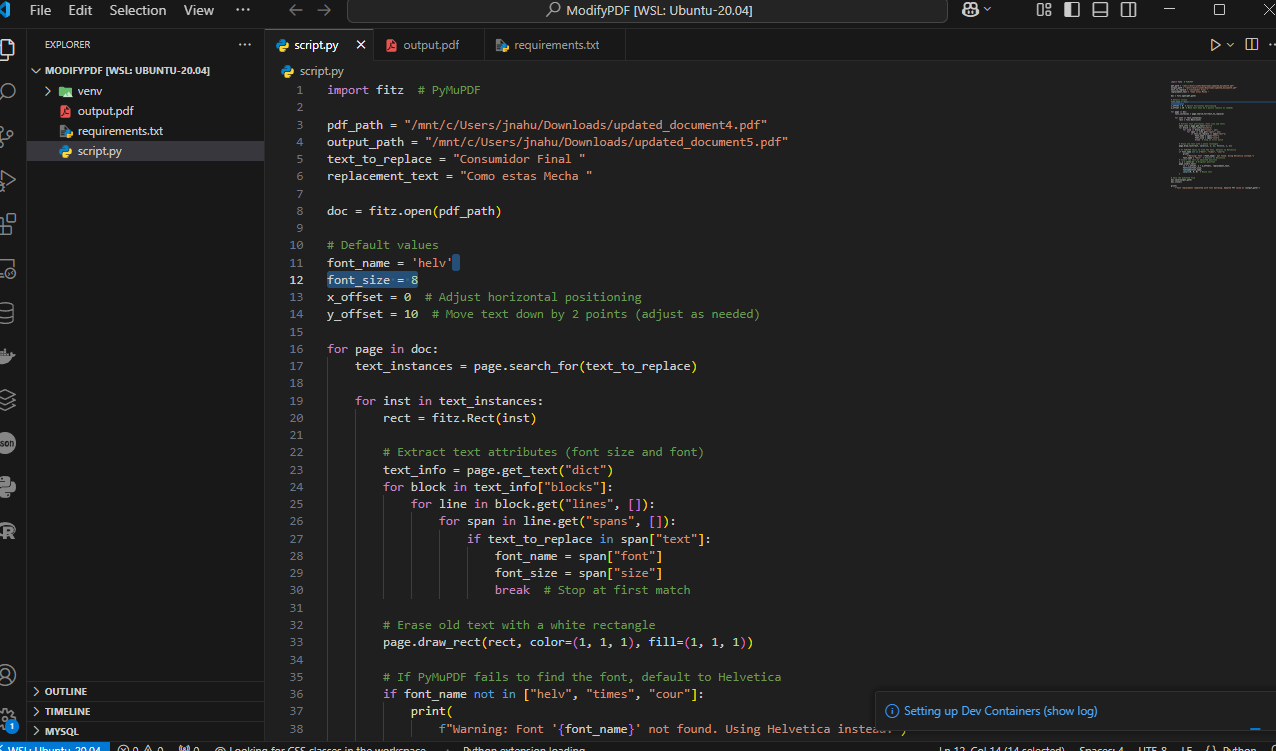Open the Copilot dropdown chevron
Screen dimensions: 1276x751
988,10
